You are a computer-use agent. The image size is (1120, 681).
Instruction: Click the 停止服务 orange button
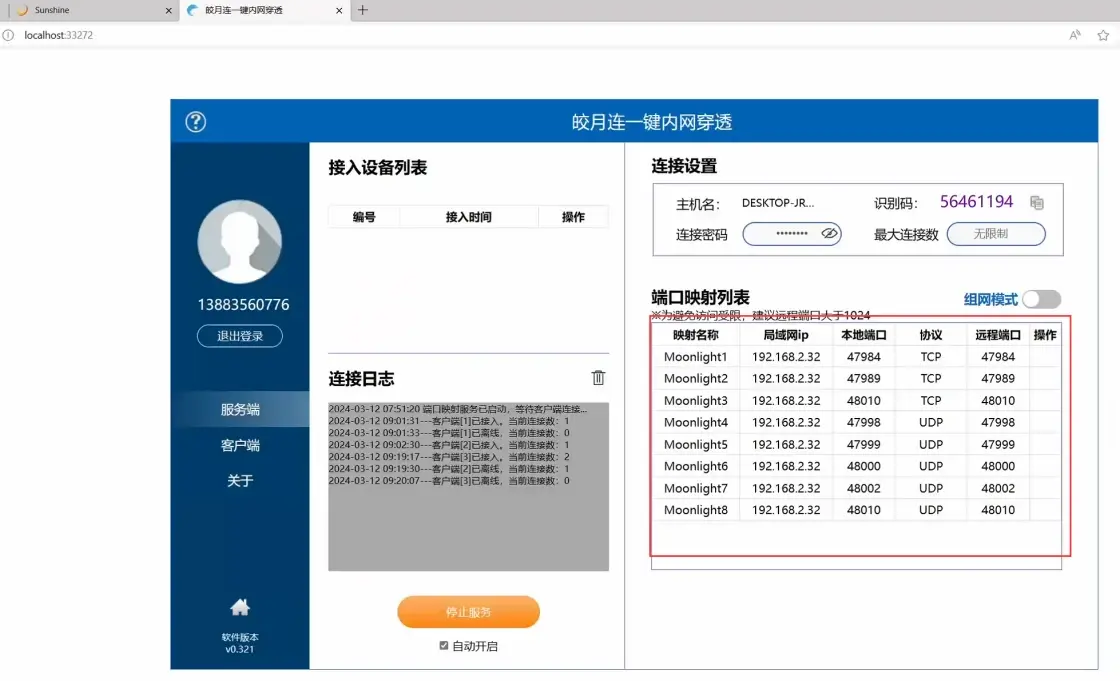(x=469, y=612)
